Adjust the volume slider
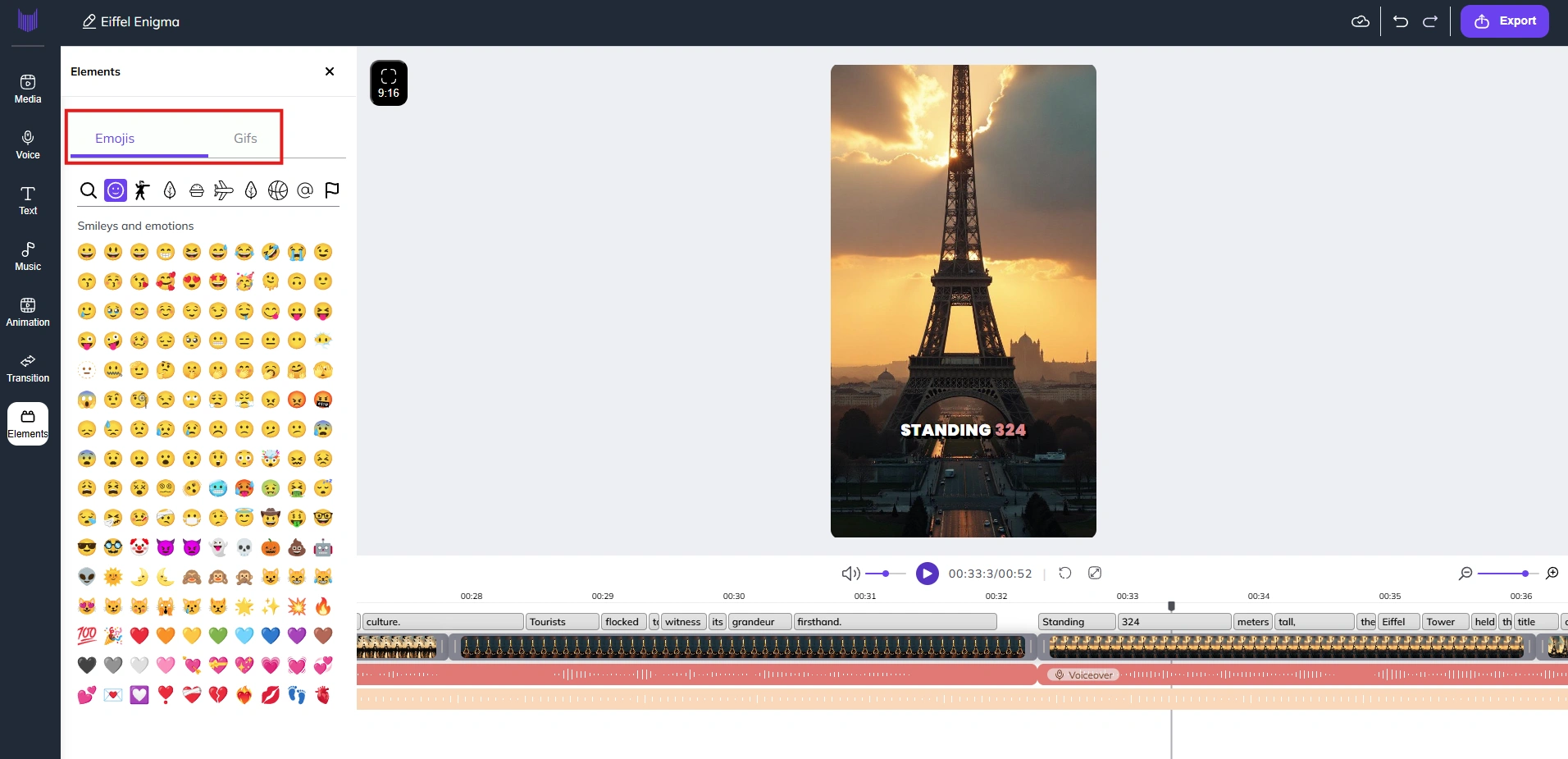 (886, 574)
